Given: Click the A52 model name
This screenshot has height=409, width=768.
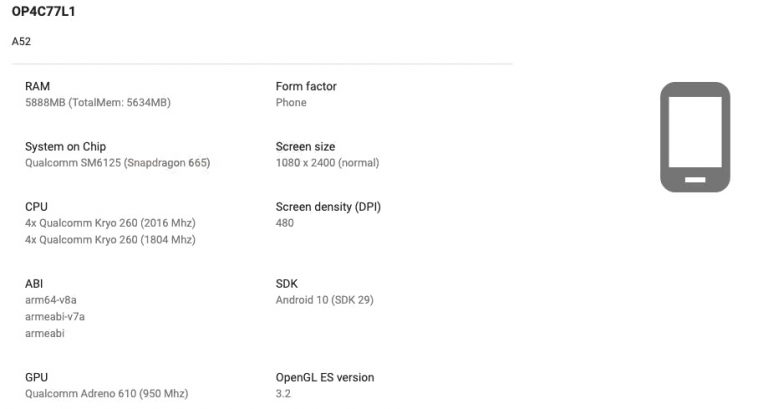Looking at the screenshot, I should [x=21, y=42].
